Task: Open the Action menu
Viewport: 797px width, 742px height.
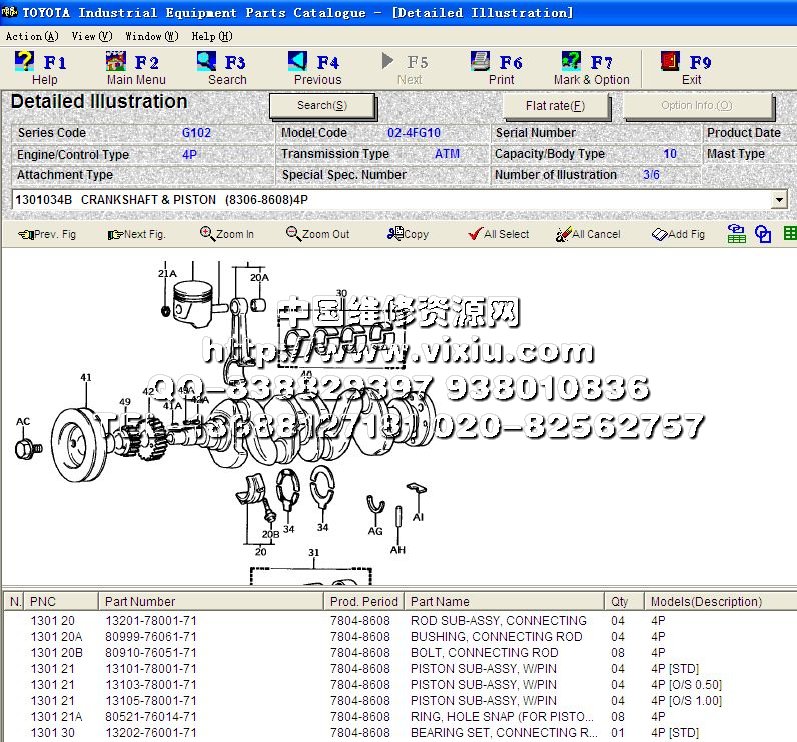Action: coord(31,36)
